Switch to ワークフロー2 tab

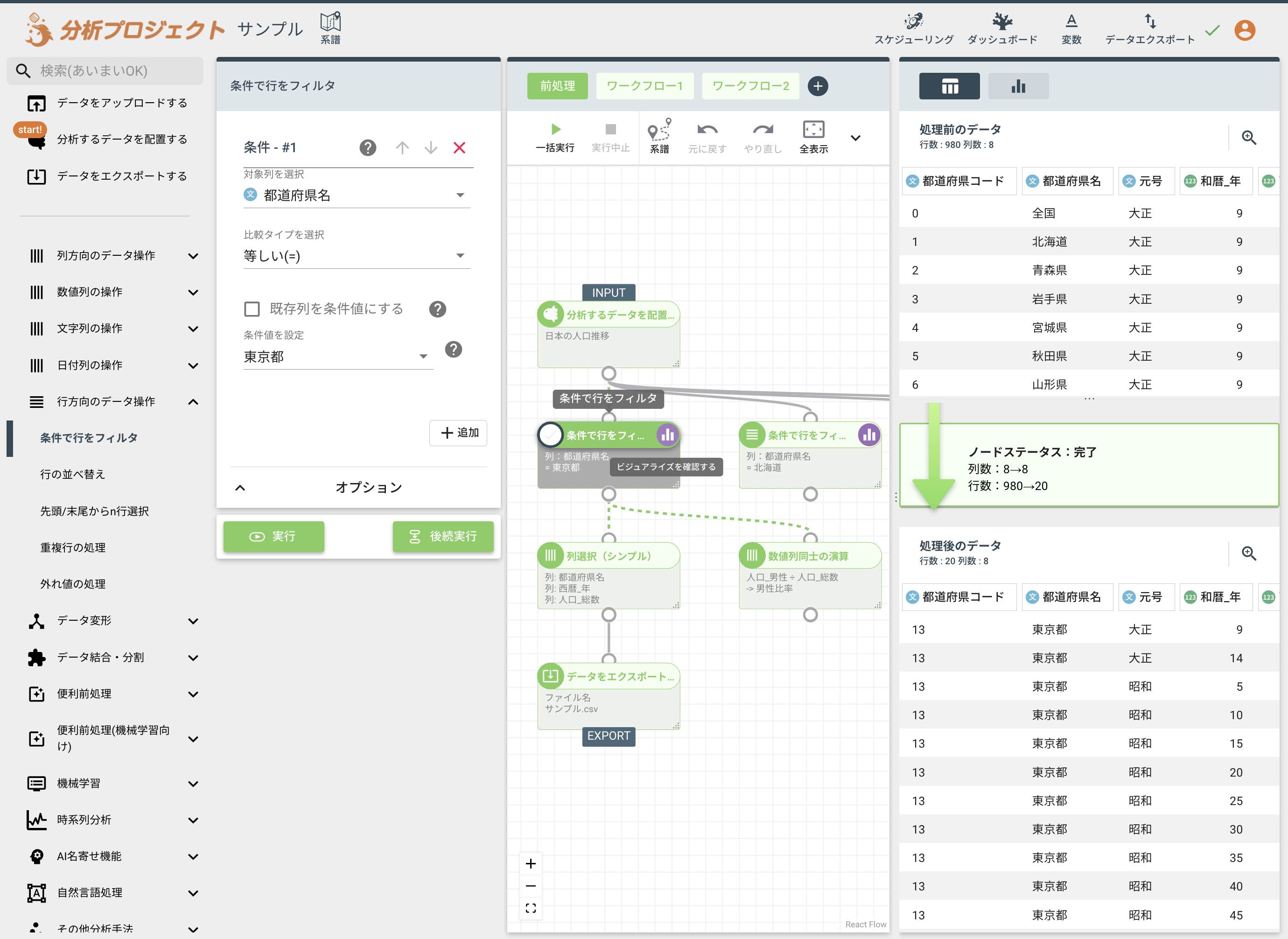coord(750,86)
